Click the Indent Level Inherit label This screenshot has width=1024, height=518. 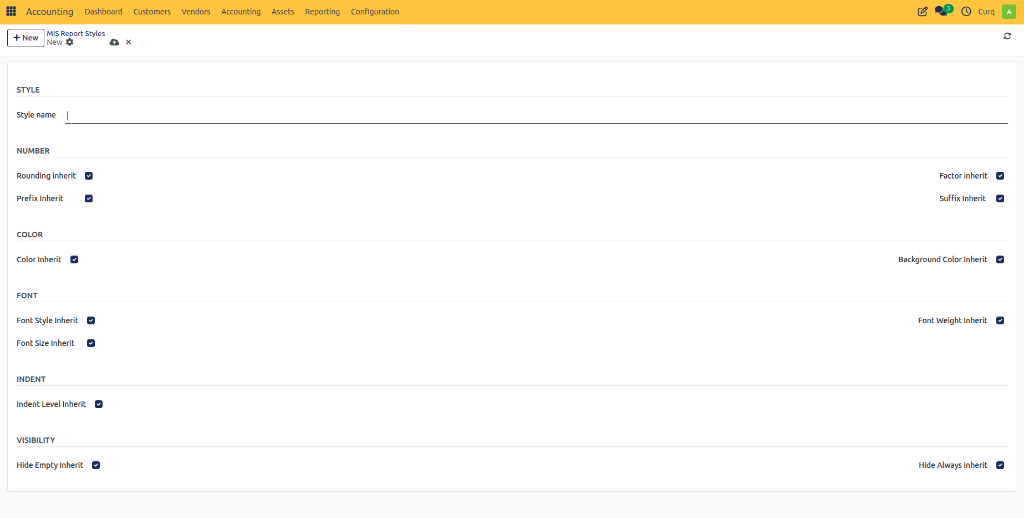[x=51, y=404]
